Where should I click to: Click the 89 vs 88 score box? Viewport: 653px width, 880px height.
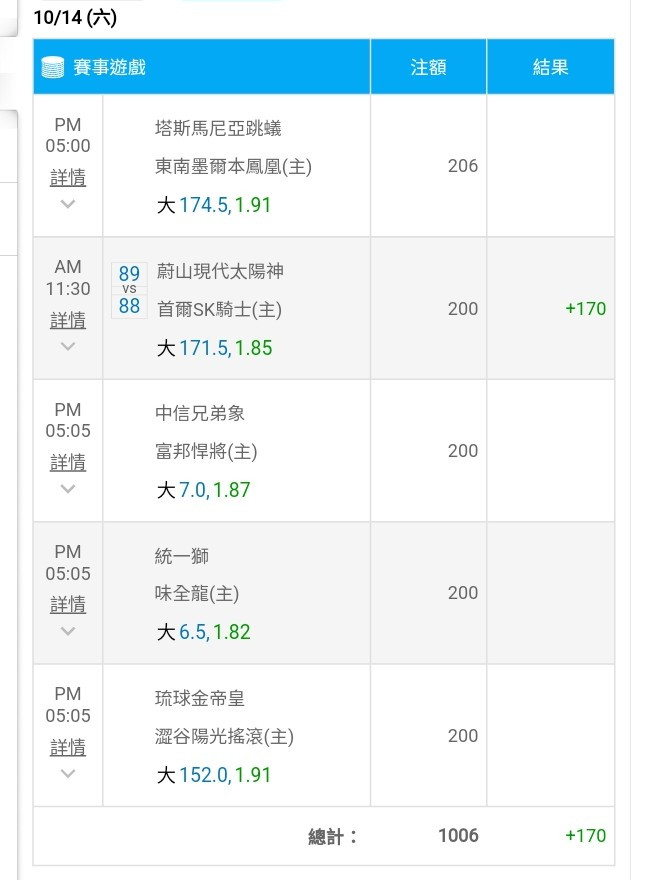(129, 290)
